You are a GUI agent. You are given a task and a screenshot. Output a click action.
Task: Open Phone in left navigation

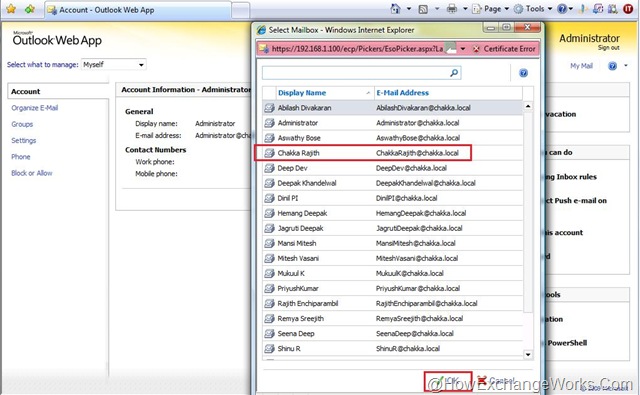(21, 157)
